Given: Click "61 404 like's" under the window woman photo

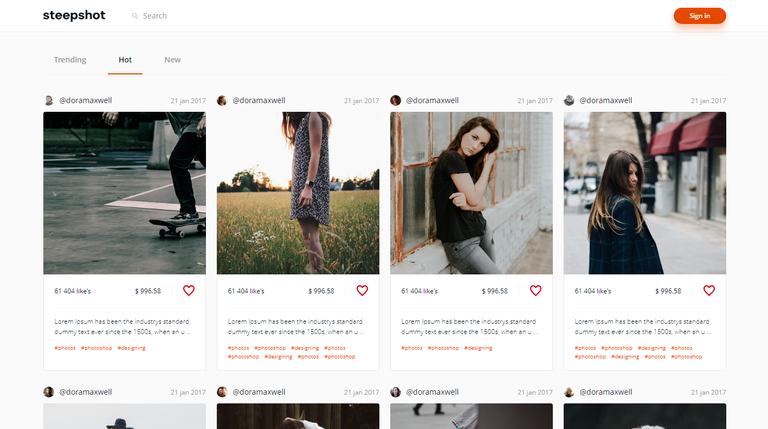Looking at the screenshot, I should point(419,291).
